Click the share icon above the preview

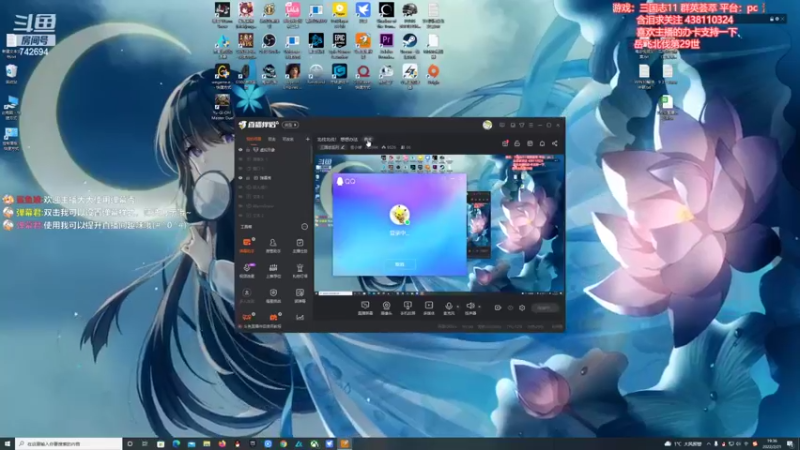tap(555, 144)
